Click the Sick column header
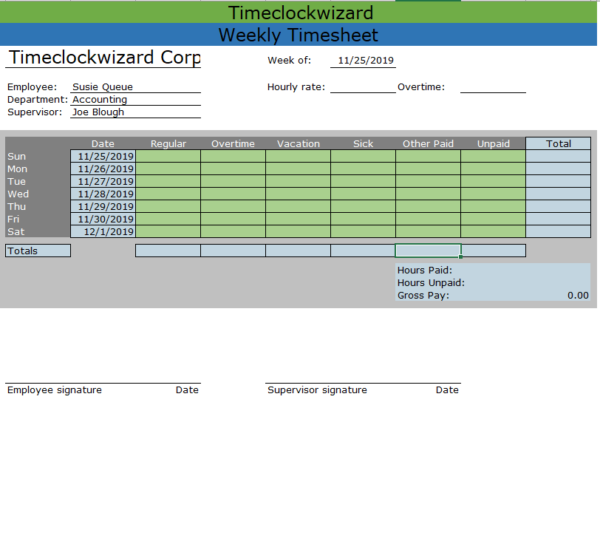Image resolution: width=600 pixels, height=558 pixels. [363, 144]
